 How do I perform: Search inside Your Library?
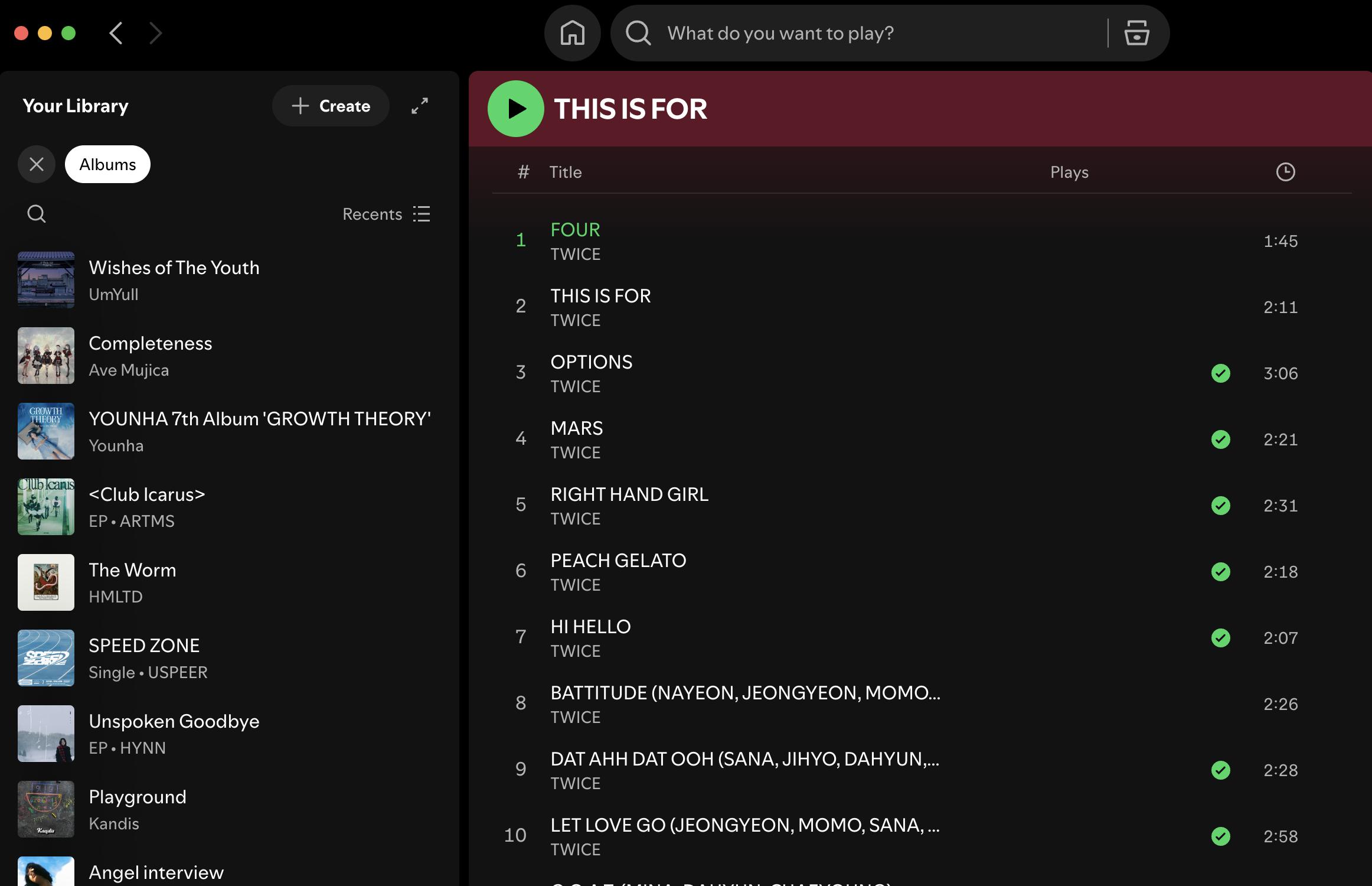[x=37, y=214]
